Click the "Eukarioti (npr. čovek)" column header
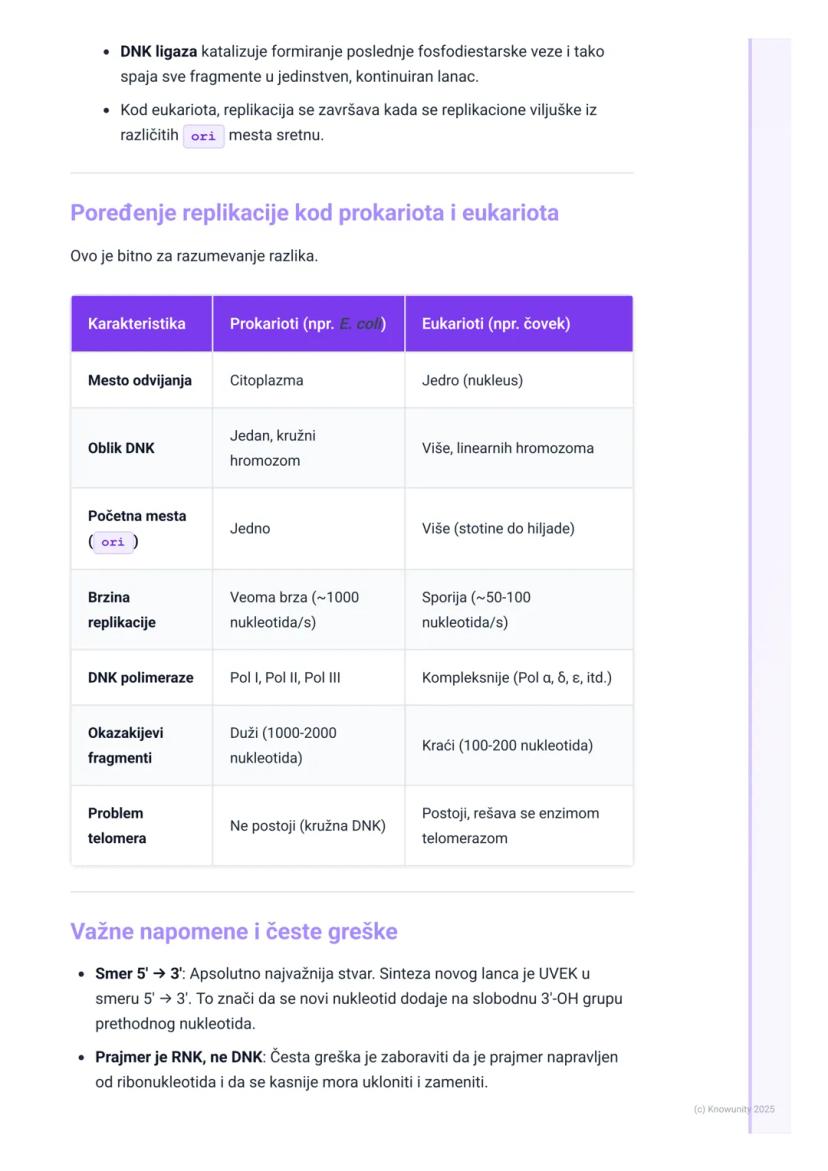The width and height of the screenshot is (828, 1171). pyautogui.click(x=495, y=324)
